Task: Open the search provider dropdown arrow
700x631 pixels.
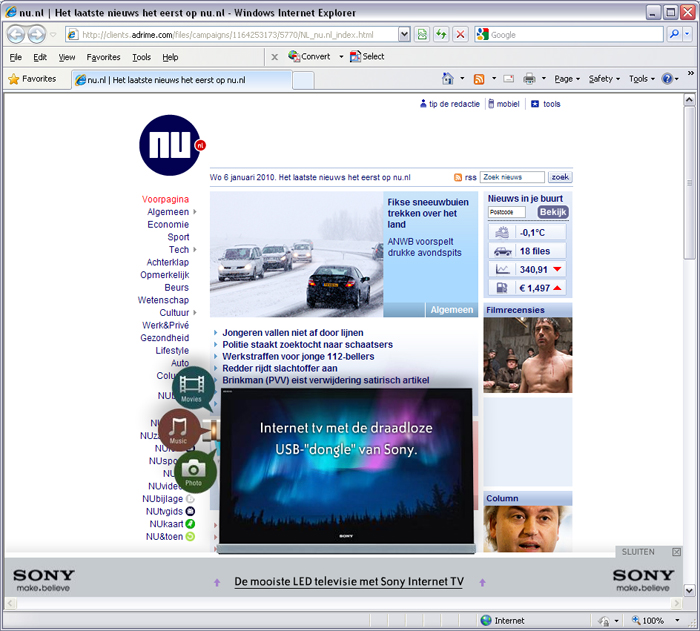Action: [687, 34]
